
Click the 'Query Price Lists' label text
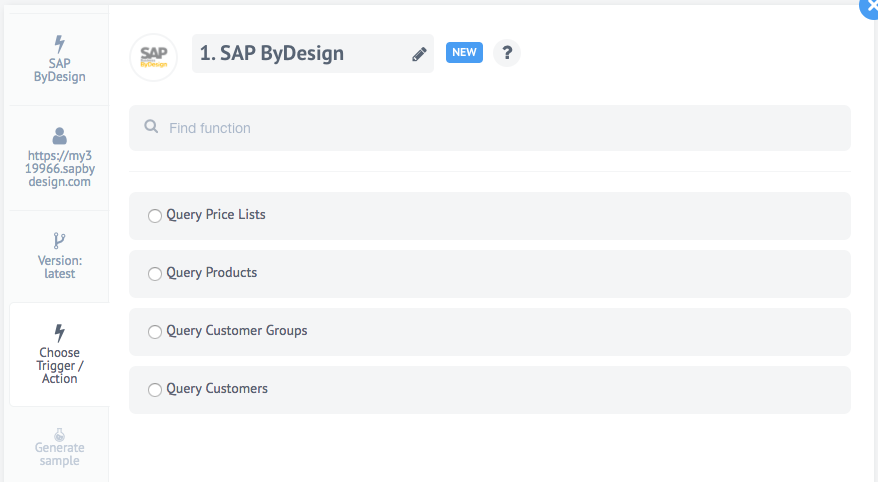click(216, 215)
